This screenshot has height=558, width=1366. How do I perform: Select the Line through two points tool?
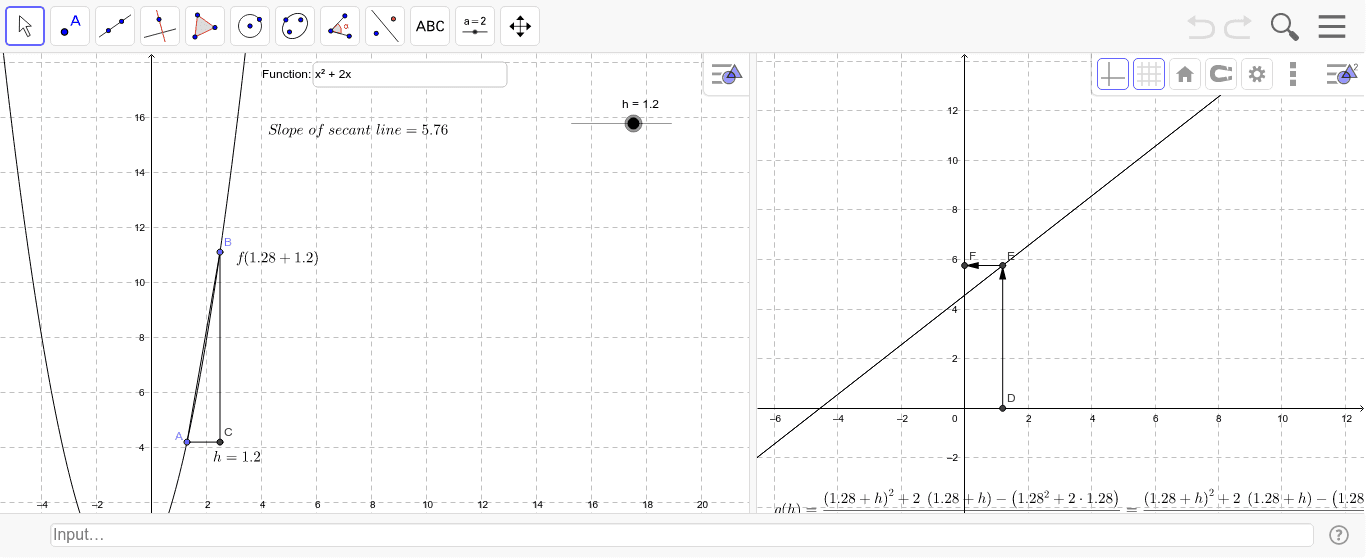(x=115, y=26)
